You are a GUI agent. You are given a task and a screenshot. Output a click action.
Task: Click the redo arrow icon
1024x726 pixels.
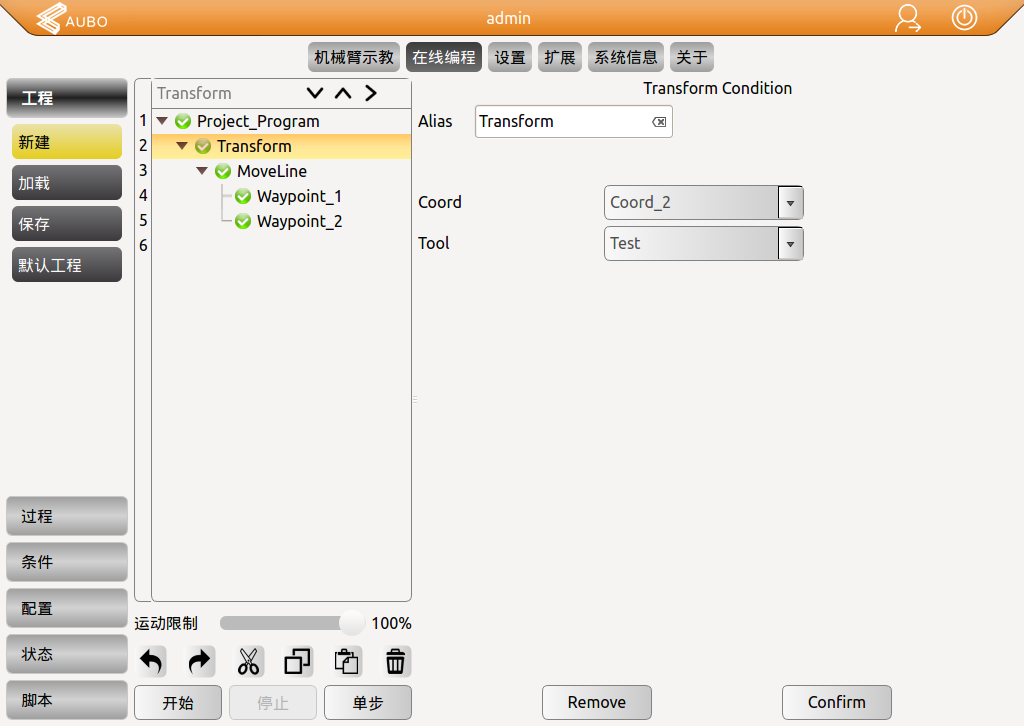click(200, 661)
